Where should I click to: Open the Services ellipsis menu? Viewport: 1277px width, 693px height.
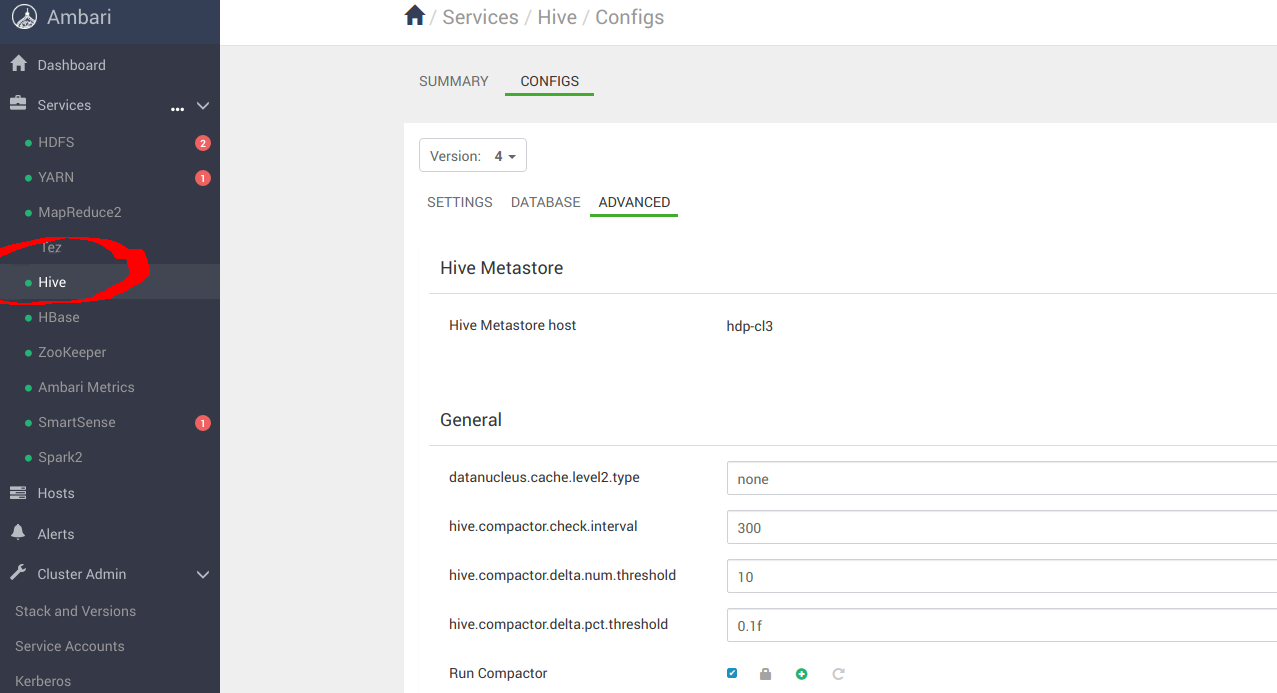[x=177, y=108]
